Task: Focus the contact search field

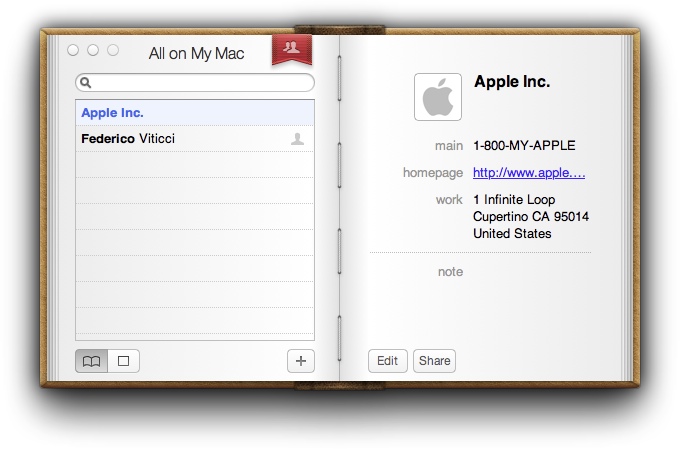Action: click(195, 82)
